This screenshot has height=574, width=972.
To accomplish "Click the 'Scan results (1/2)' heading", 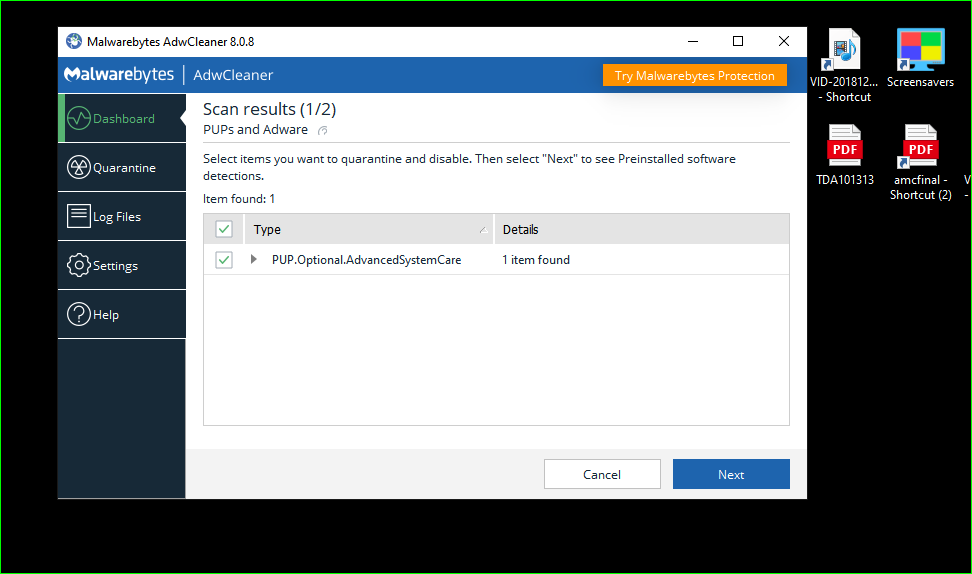I will pyautogui.click(x=270, y=109).
